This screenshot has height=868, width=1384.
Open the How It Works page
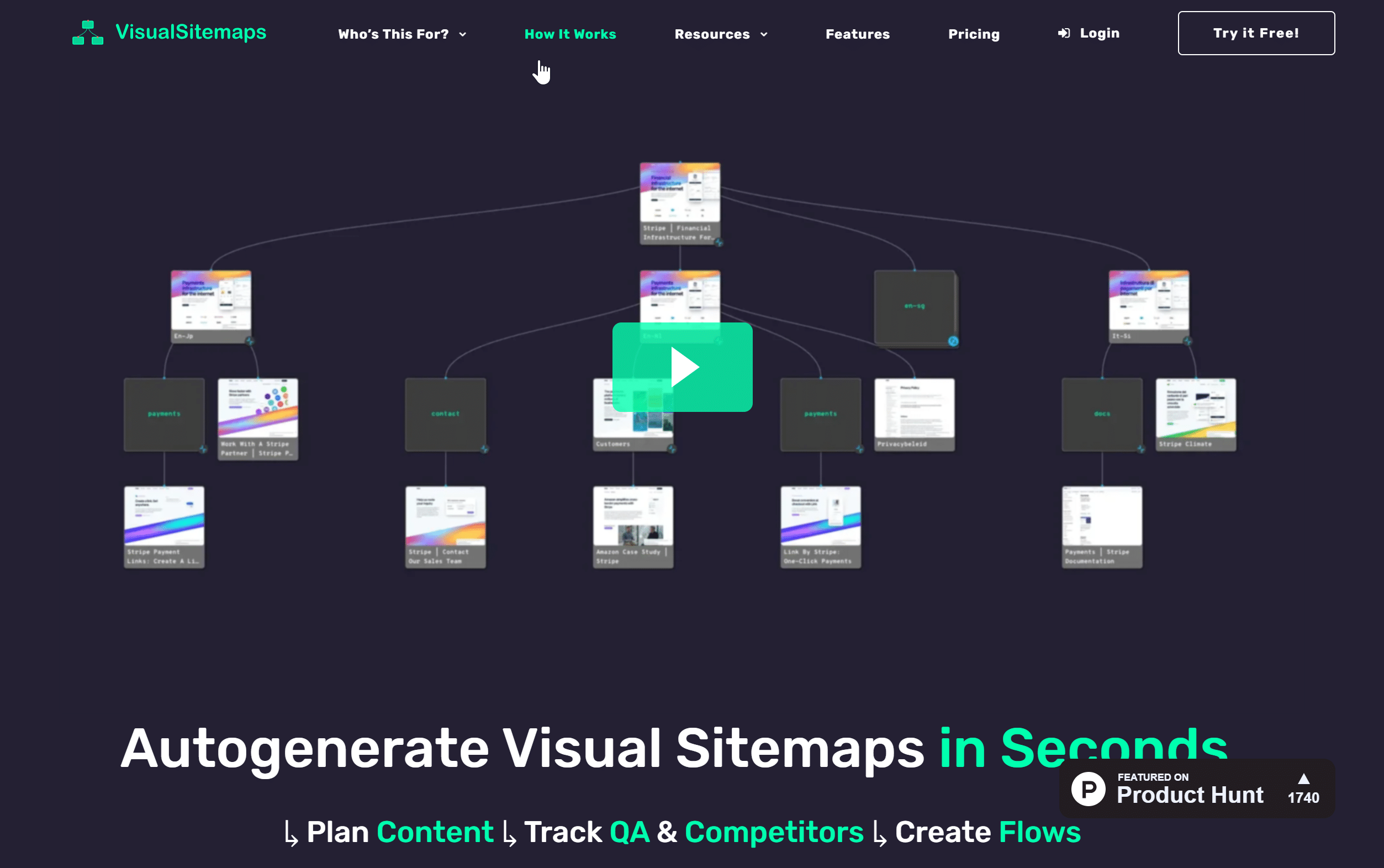pos(570,34)
